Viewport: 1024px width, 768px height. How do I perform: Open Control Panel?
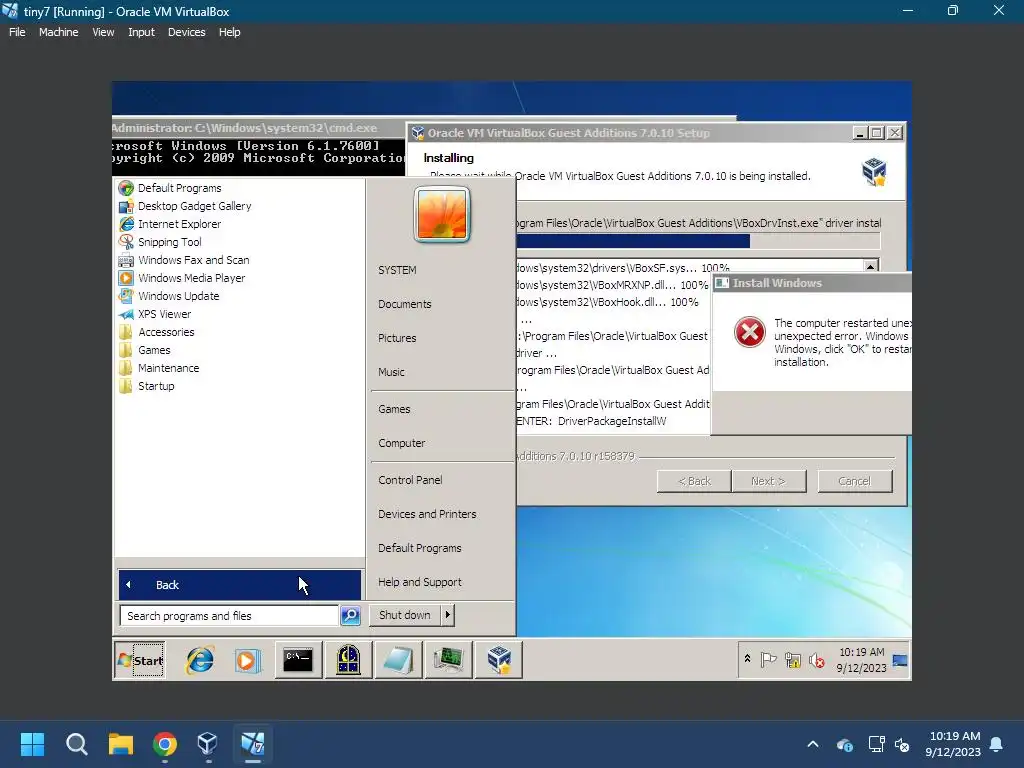pos(410,480)
